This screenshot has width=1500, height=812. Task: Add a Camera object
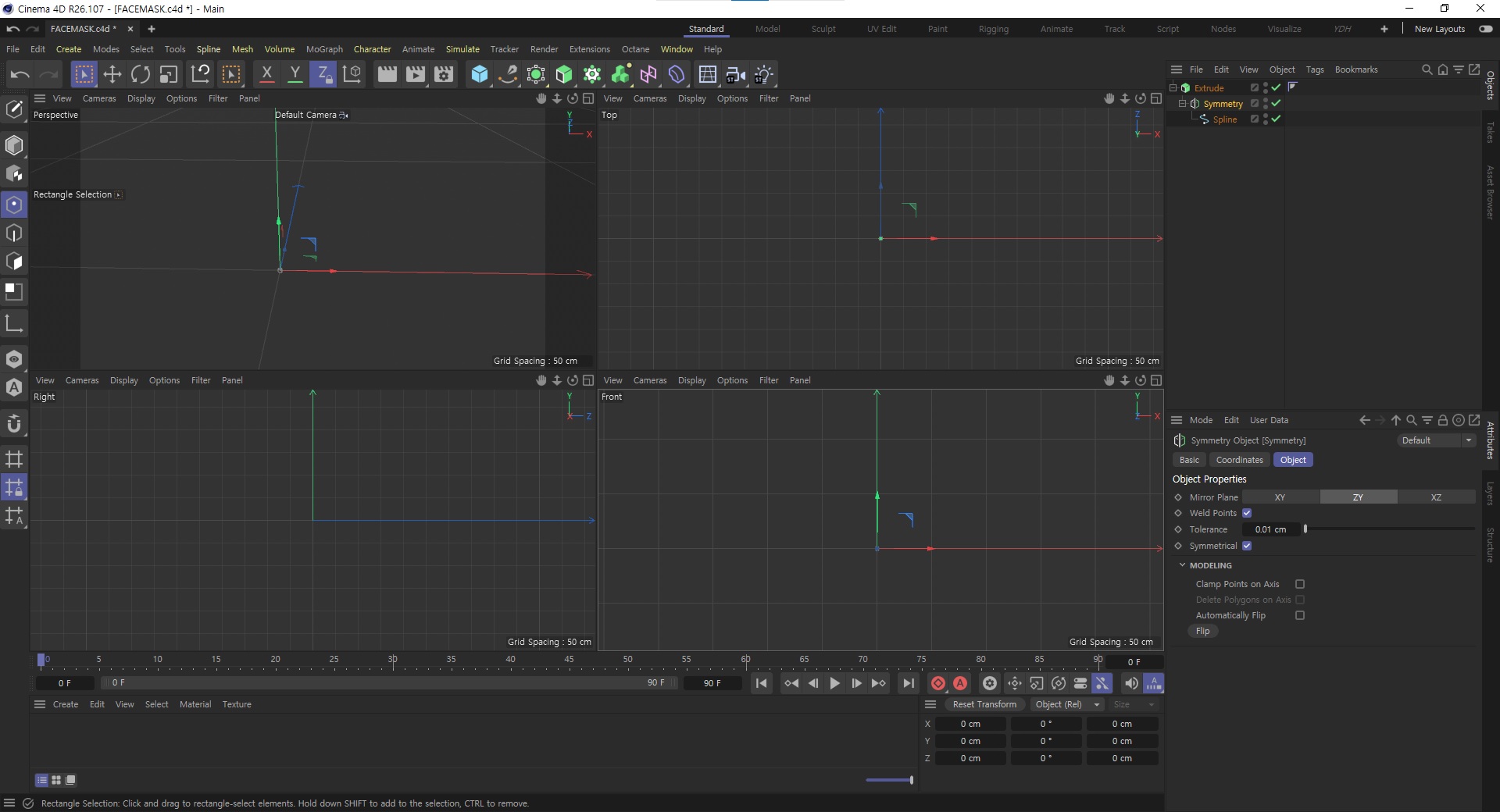tap(736, 74)
